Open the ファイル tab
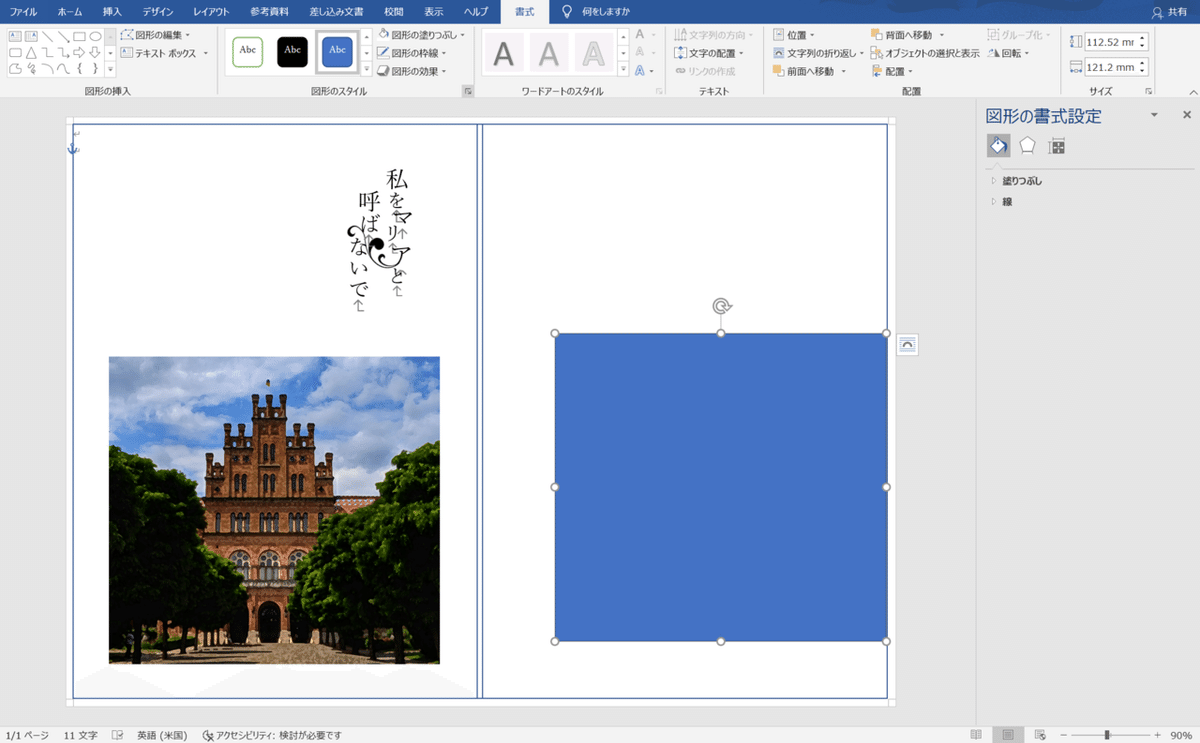 click(23, 12)
